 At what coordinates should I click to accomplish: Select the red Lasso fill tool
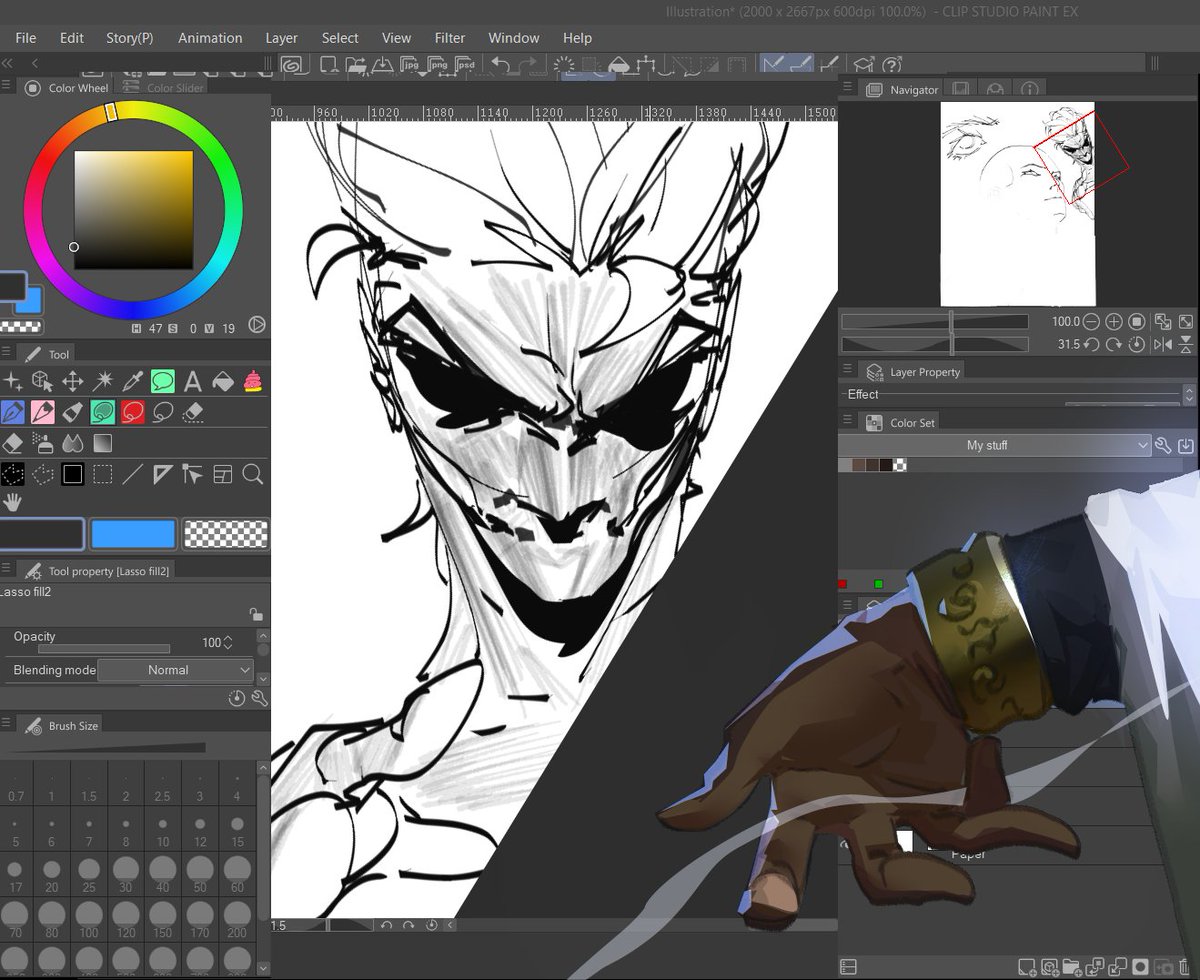132,412
